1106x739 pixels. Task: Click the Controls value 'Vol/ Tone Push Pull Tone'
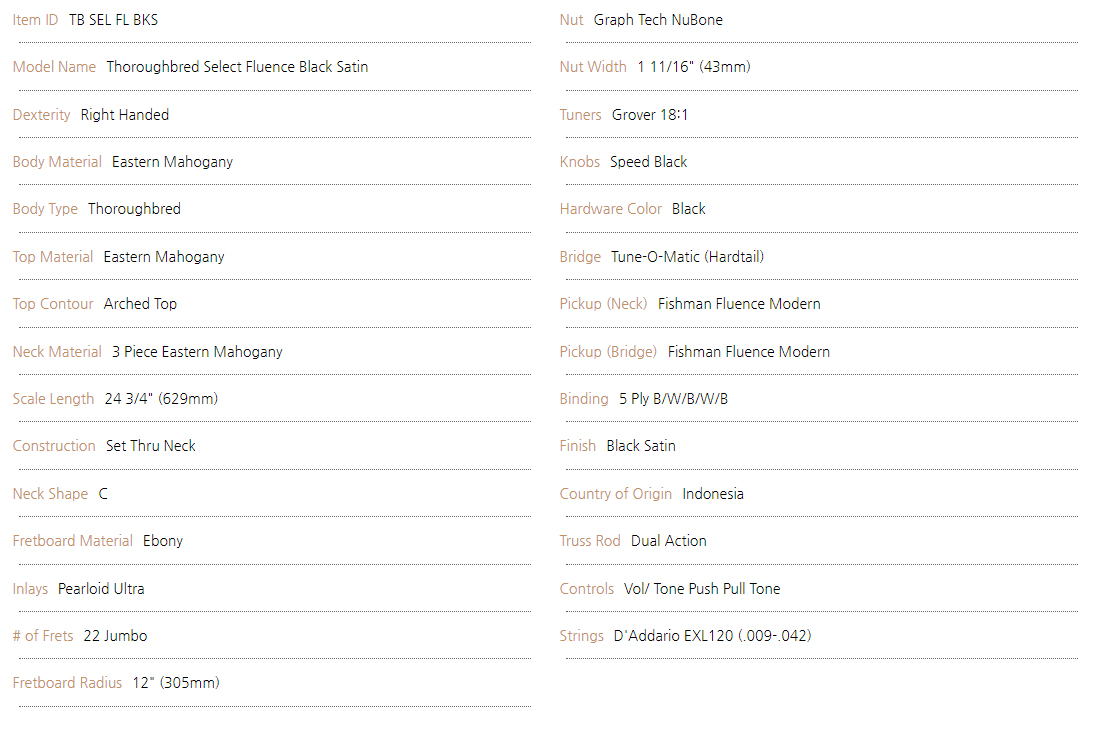(702, 589)
